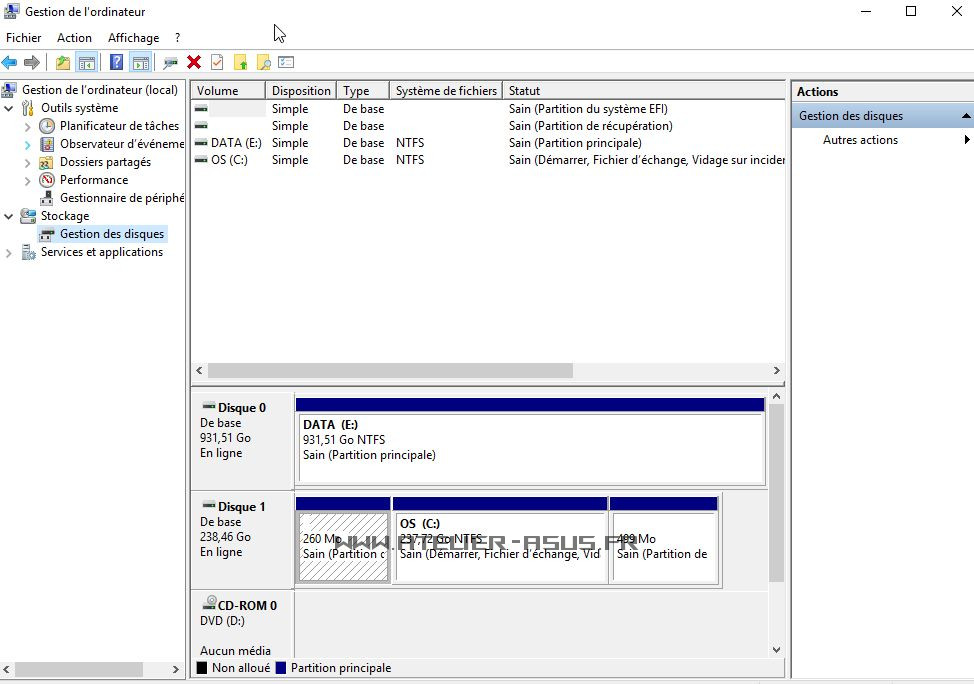Image resolution: width=974 pixels, height=684 pixels.
Task: Select the OS (C:) partition block
Action: [499, 546]
